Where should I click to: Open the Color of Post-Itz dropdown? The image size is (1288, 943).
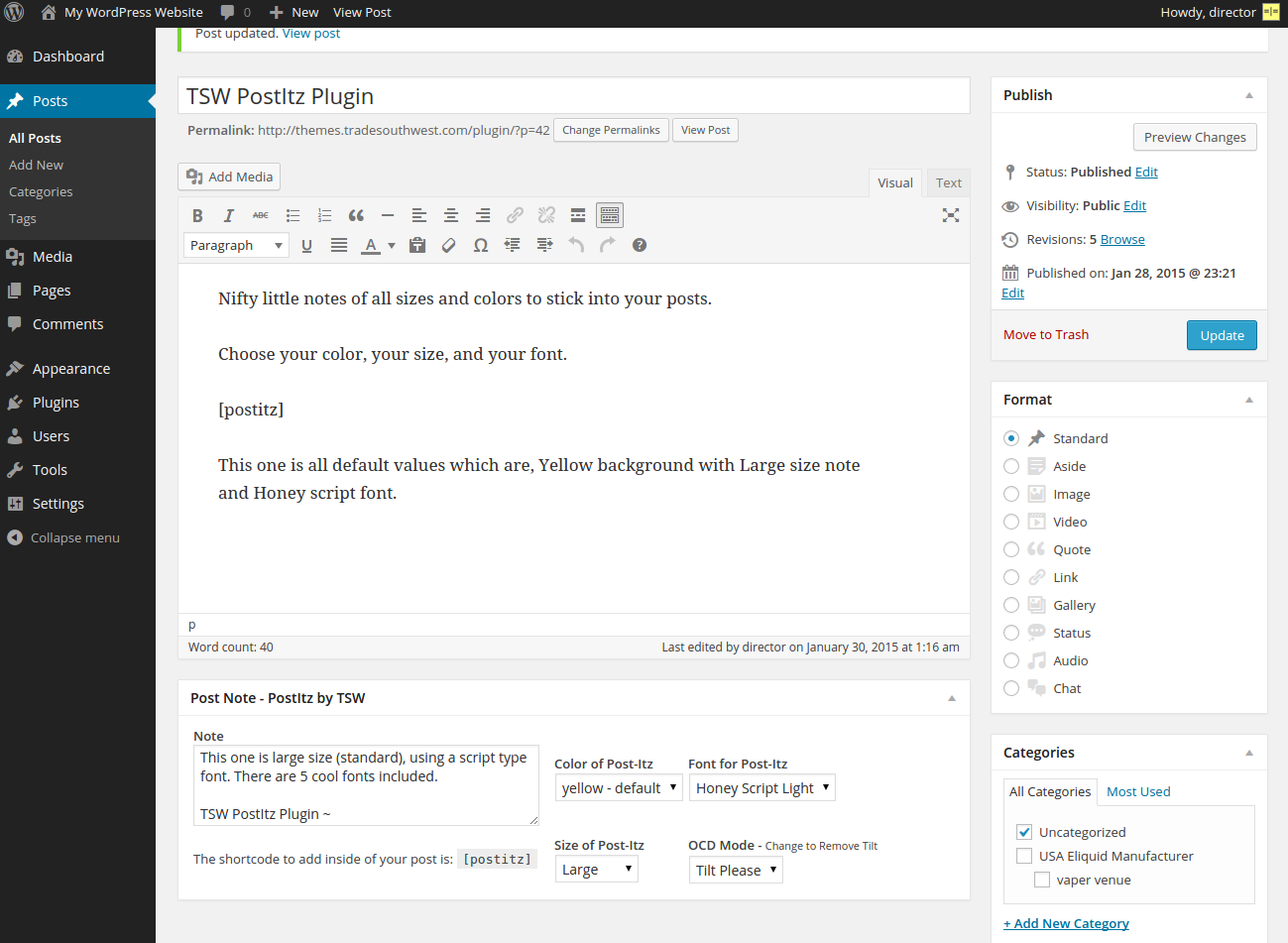point(619,788)
